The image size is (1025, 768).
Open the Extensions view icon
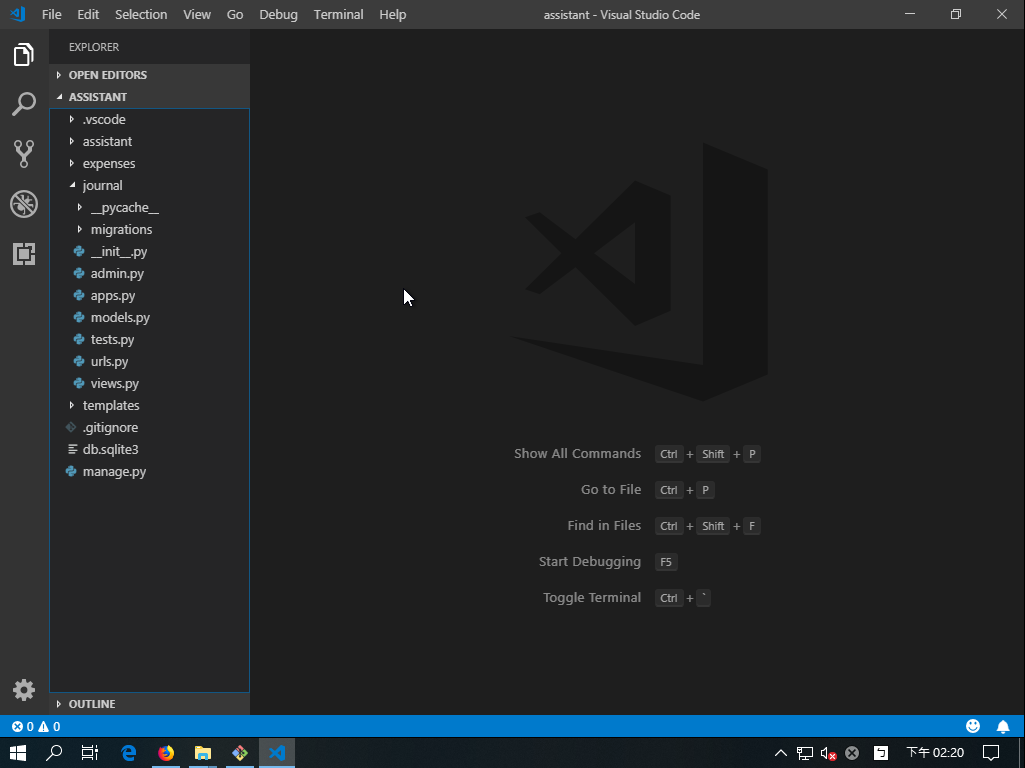(24, 254)
